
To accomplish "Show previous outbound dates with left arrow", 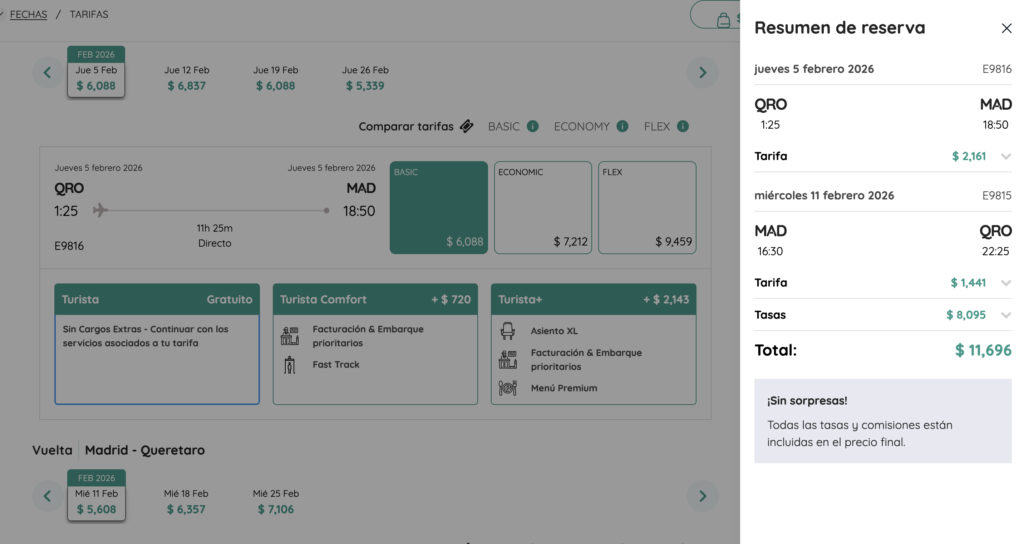I will point(47,72).
